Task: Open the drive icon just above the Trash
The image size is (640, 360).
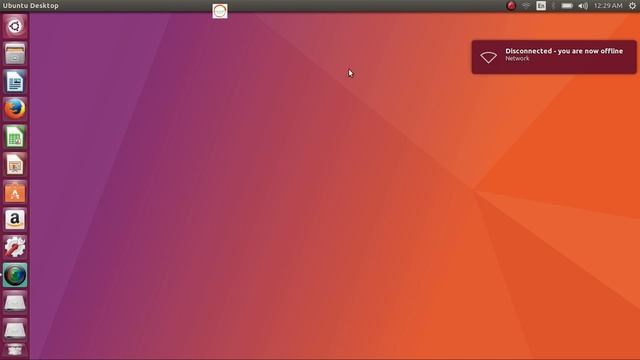Action: tap(15, 330)
